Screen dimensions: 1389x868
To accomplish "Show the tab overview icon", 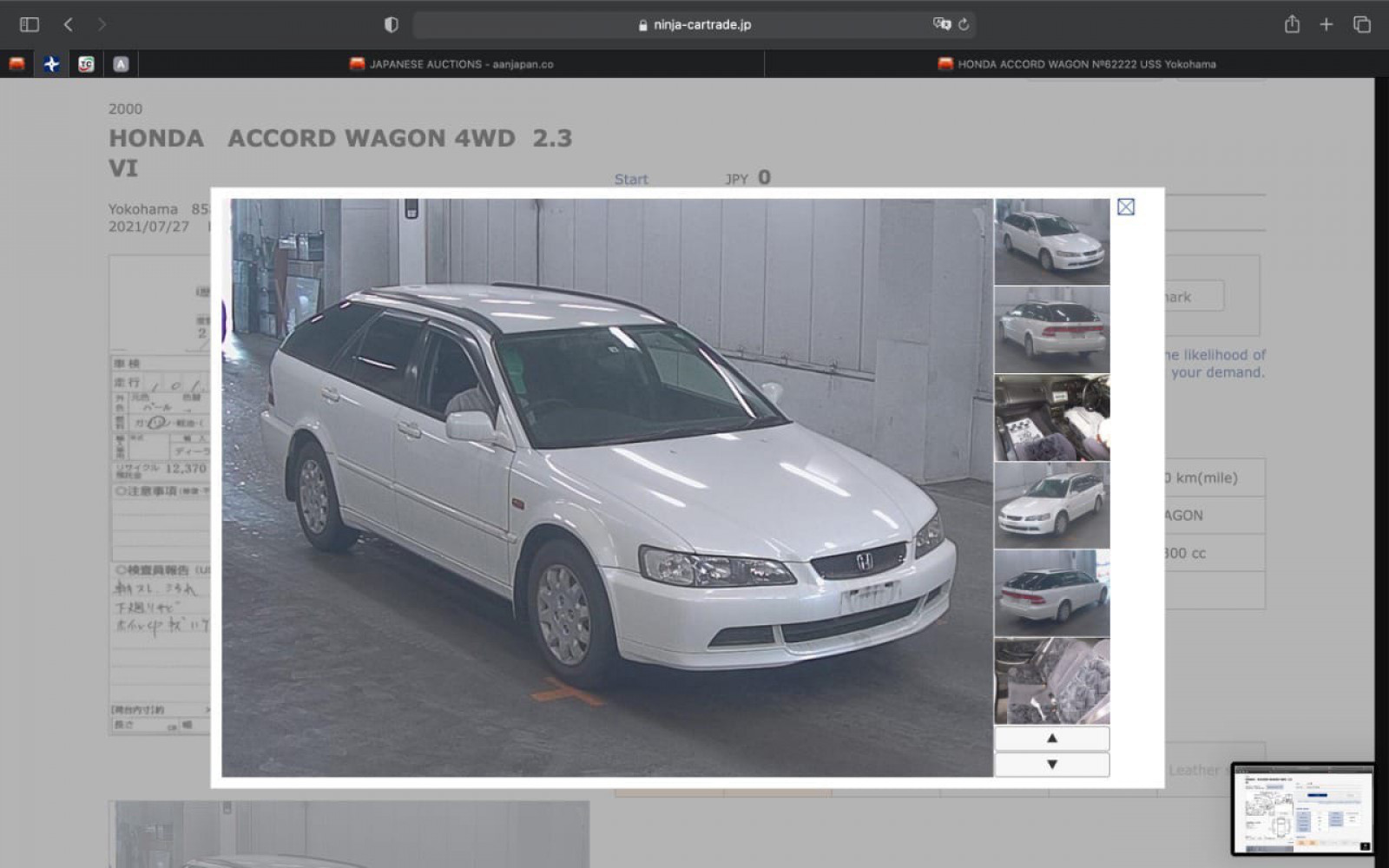I will click(1361, 24).
